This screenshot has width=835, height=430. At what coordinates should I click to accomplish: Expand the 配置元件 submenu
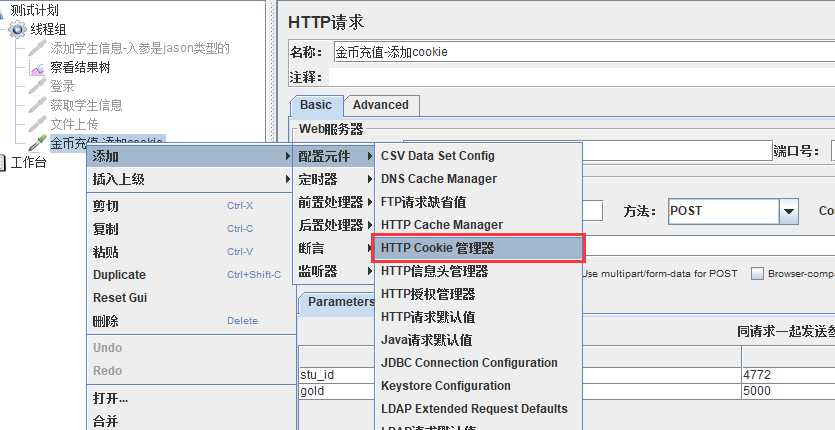click(334, 156)
